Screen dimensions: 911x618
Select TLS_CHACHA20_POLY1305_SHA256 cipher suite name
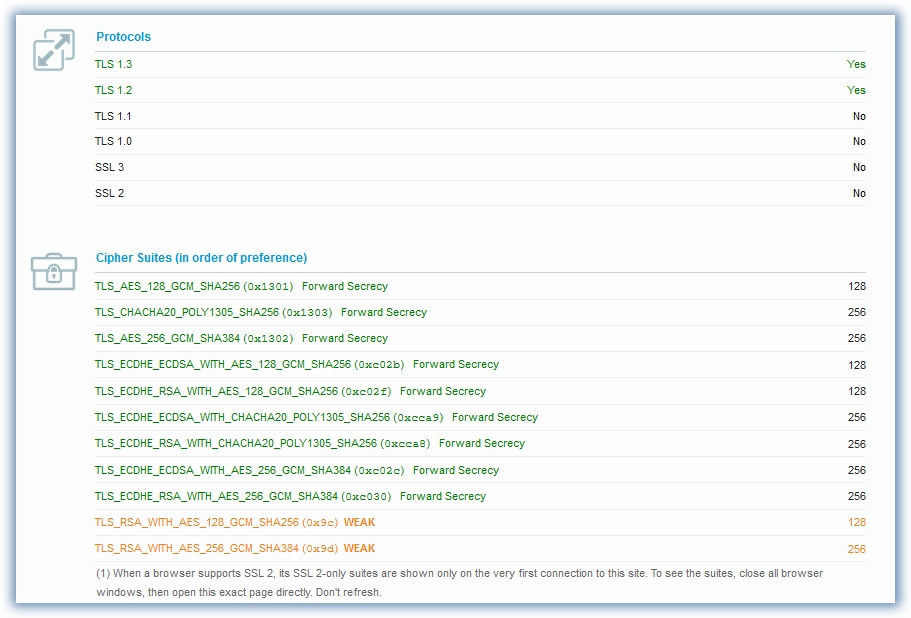coord(187,312)
